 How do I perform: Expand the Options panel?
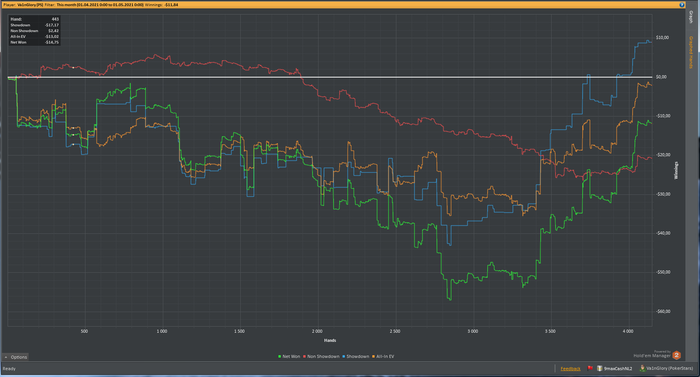point(16,357)
